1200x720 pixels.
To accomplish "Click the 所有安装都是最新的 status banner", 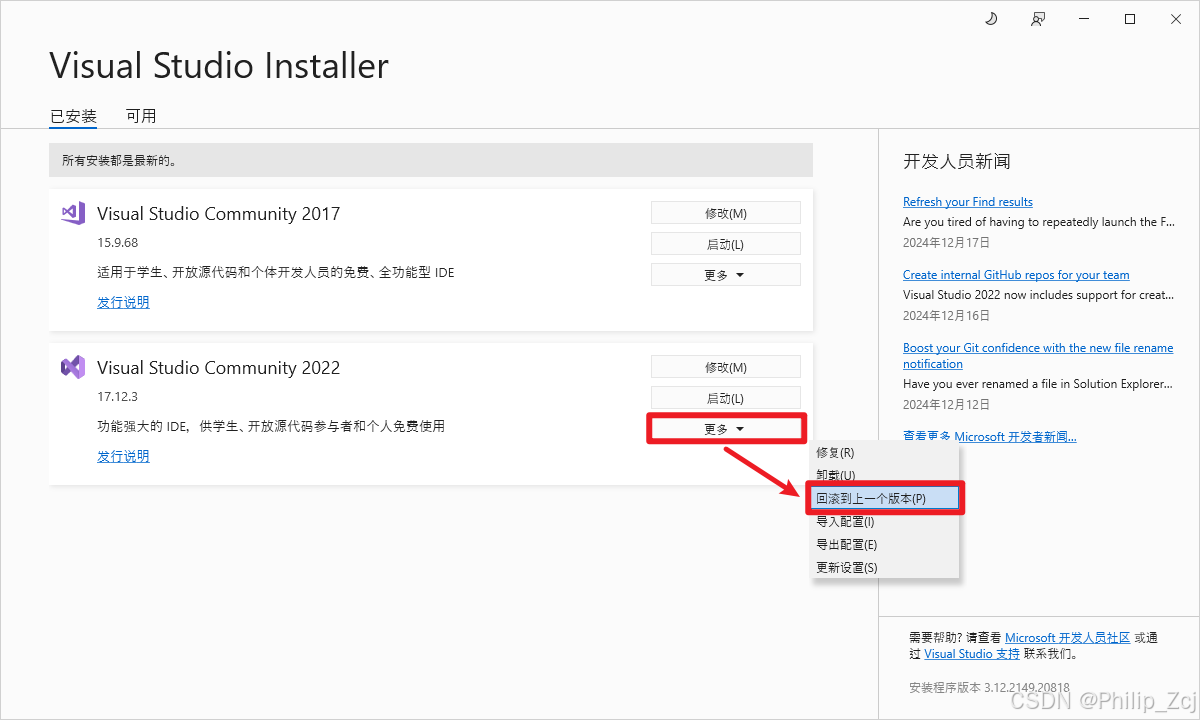I will point(431,160).
